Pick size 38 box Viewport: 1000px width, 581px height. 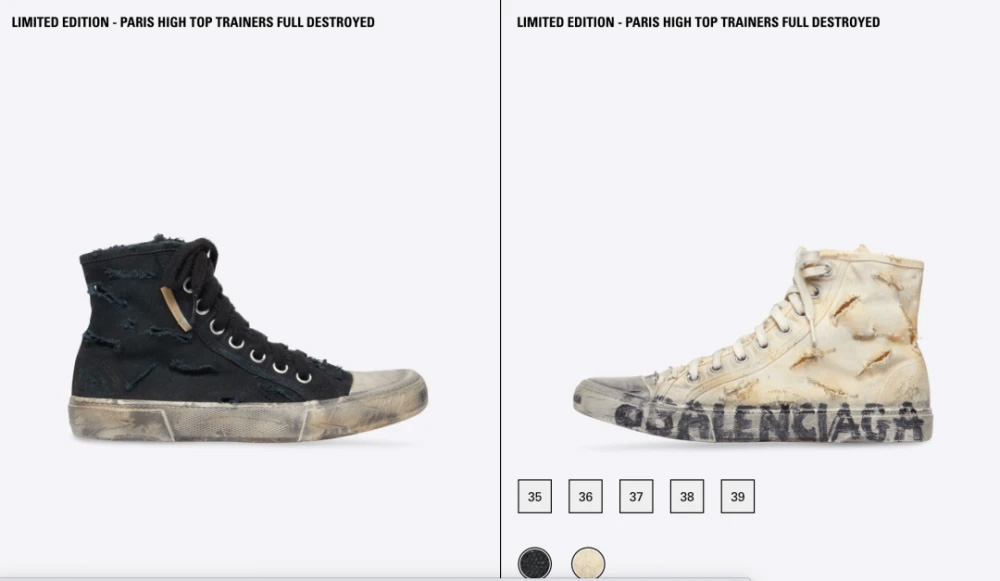(x=687, y=496)
